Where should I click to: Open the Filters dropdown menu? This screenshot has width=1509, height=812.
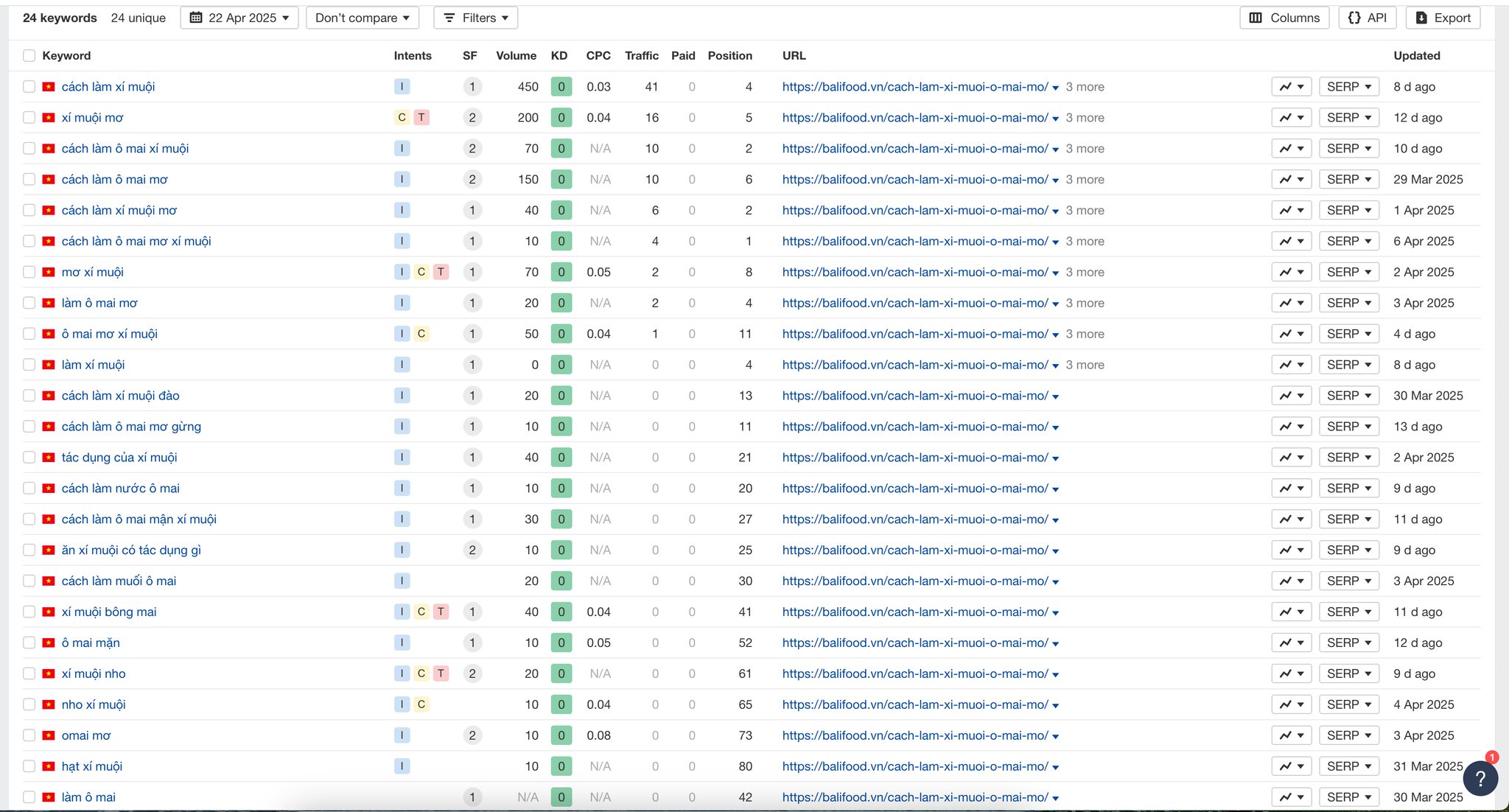click(x=475, y=18)
